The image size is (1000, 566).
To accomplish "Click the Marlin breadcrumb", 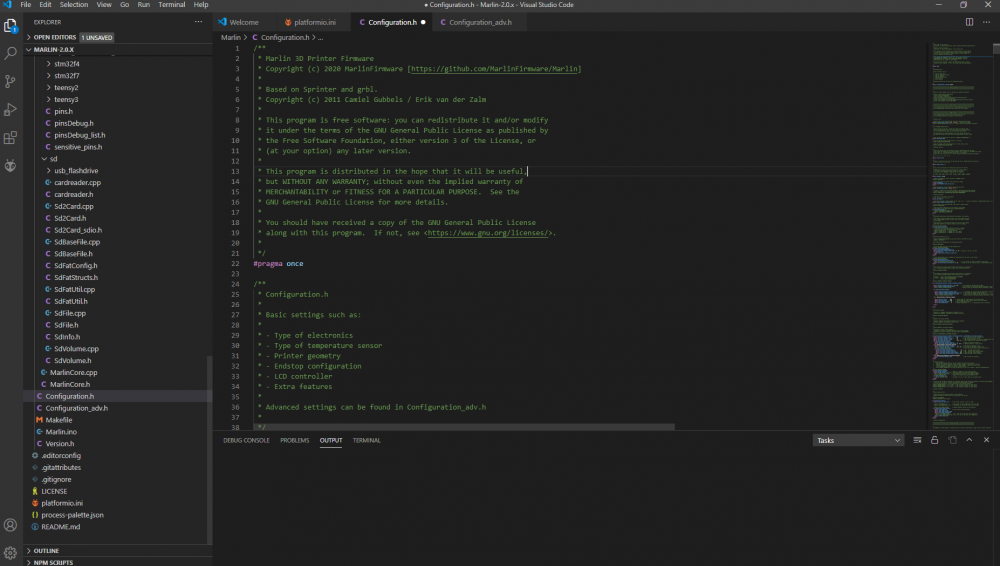I will [231, 37].
